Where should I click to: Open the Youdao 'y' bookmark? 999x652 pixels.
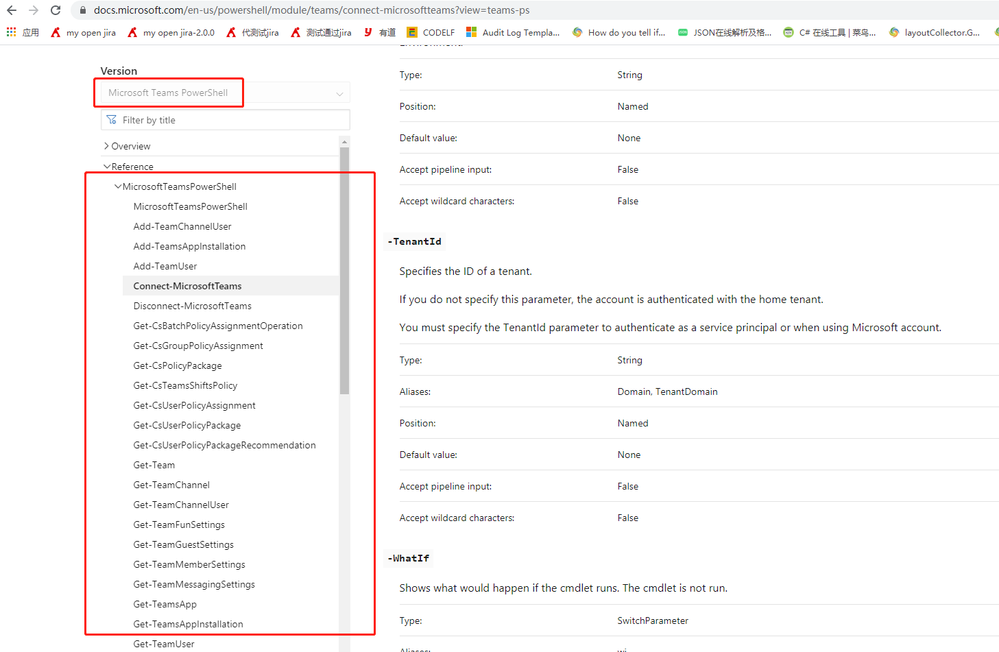pos(380,33)
